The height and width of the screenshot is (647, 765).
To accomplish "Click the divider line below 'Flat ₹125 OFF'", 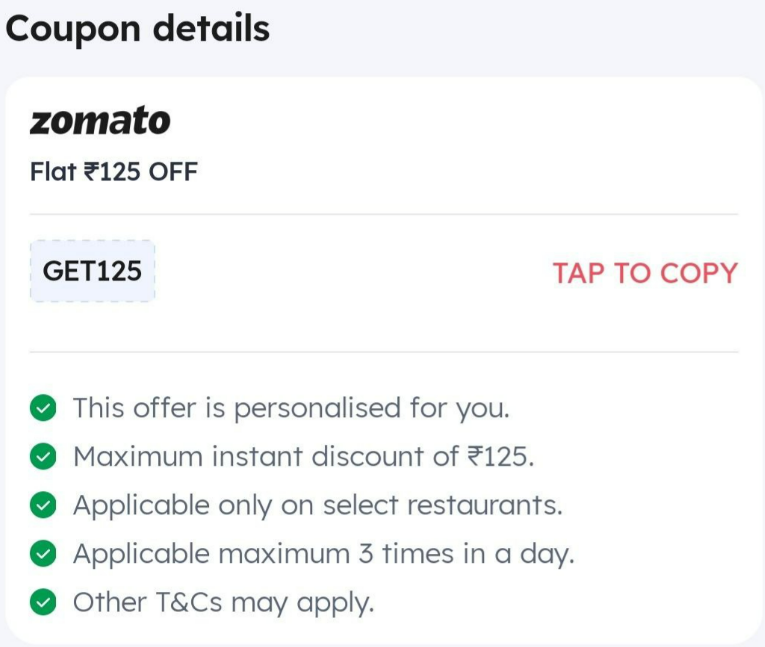I will pos(384,214).
